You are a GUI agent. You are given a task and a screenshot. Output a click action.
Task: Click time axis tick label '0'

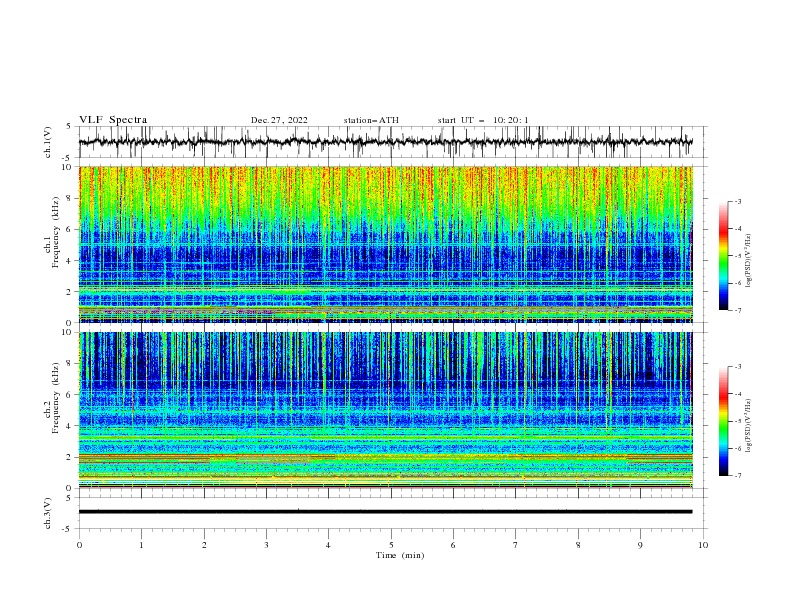point(79,545)
